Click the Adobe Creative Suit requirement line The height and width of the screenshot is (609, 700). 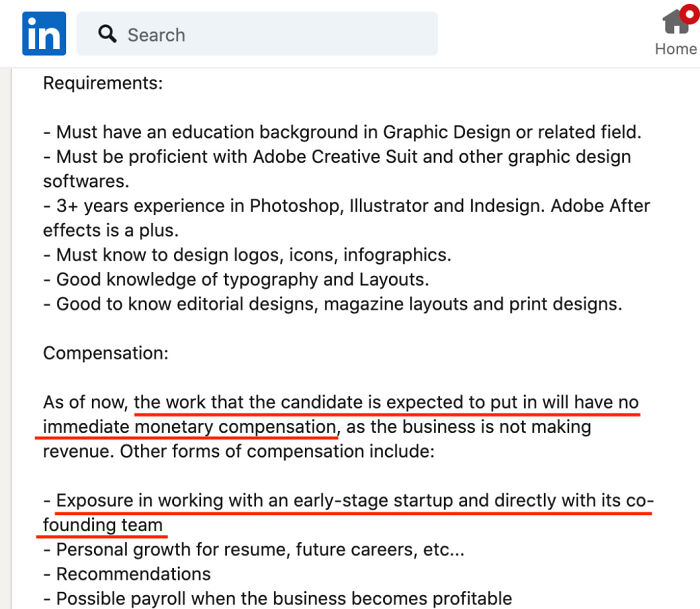click(x=337, y=157)
